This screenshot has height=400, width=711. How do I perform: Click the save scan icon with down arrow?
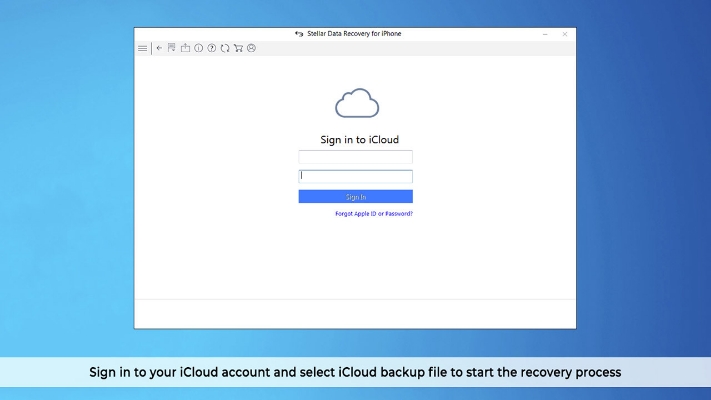171,48
